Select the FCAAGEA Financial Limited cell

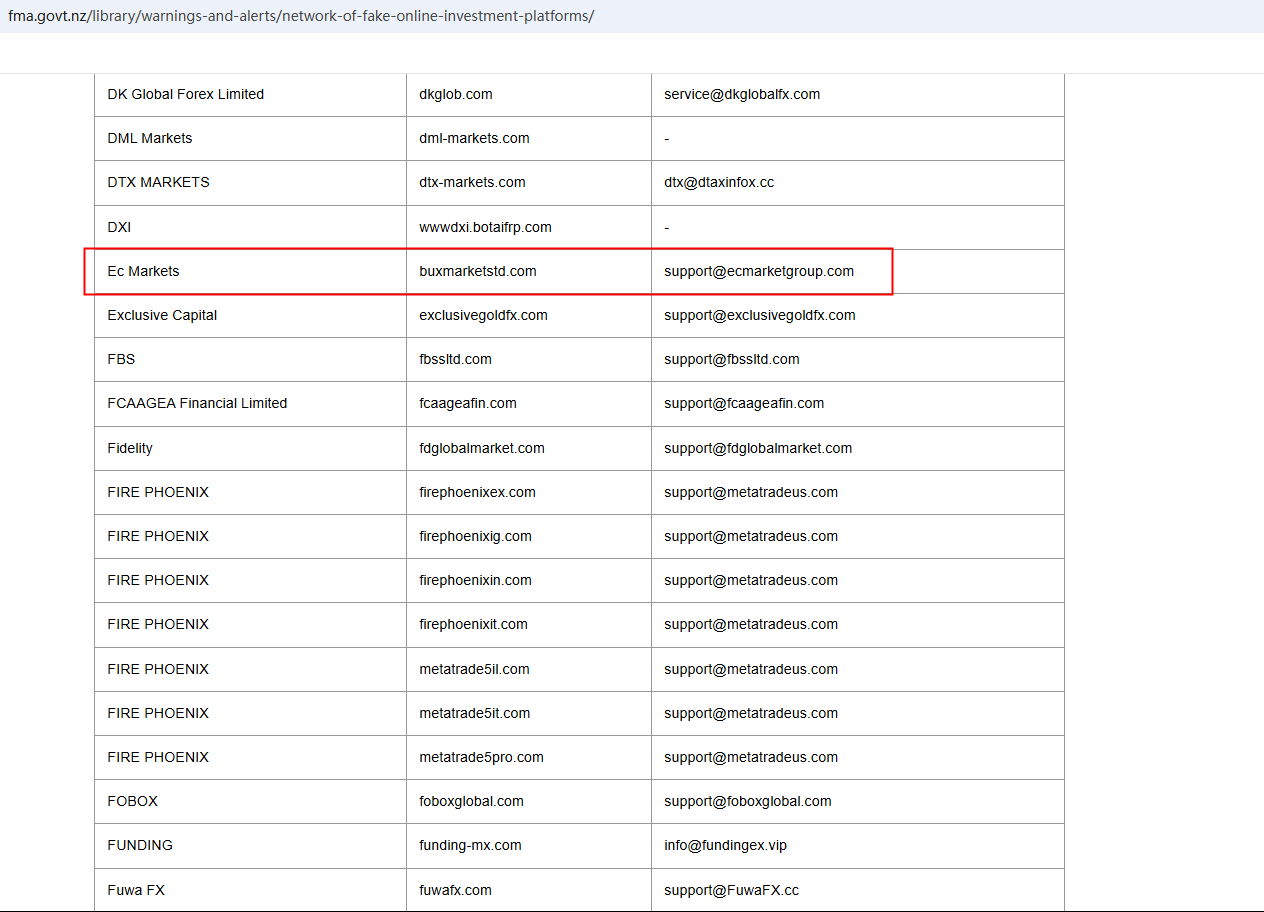click(x=197, y=403)
